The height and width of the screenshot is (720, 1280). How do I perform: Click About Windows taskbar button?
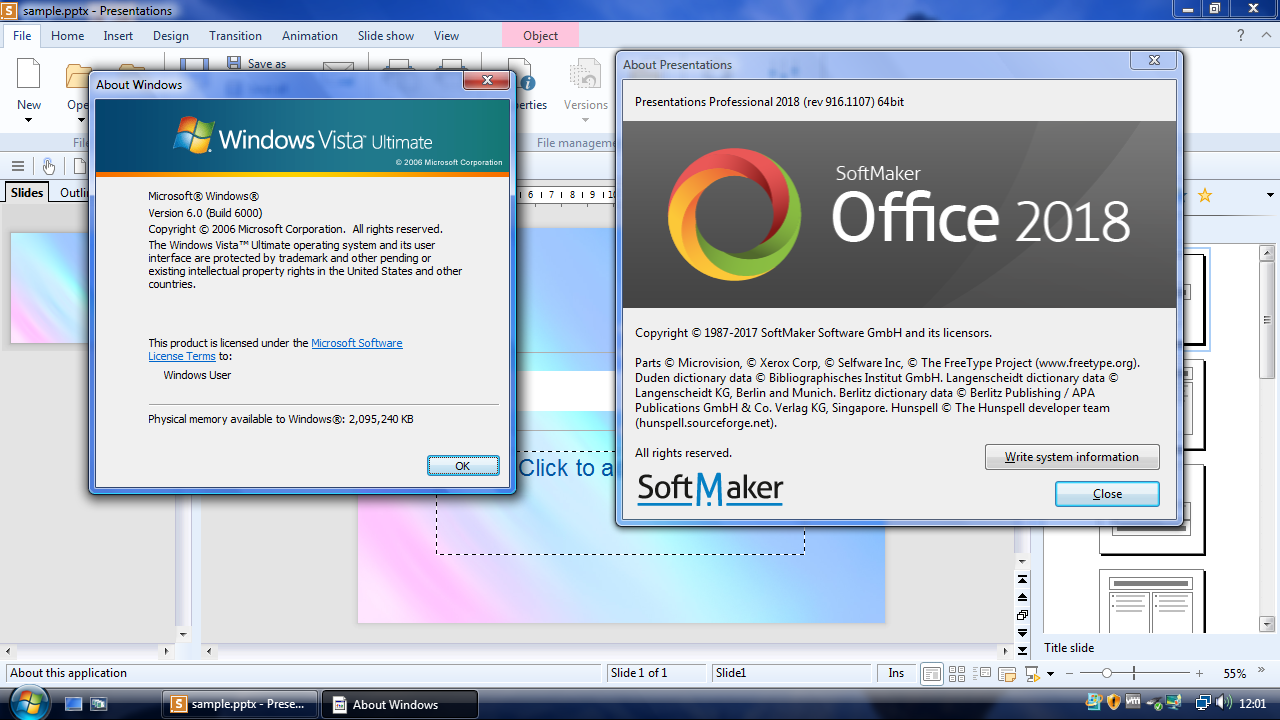(x=401, y=704)
